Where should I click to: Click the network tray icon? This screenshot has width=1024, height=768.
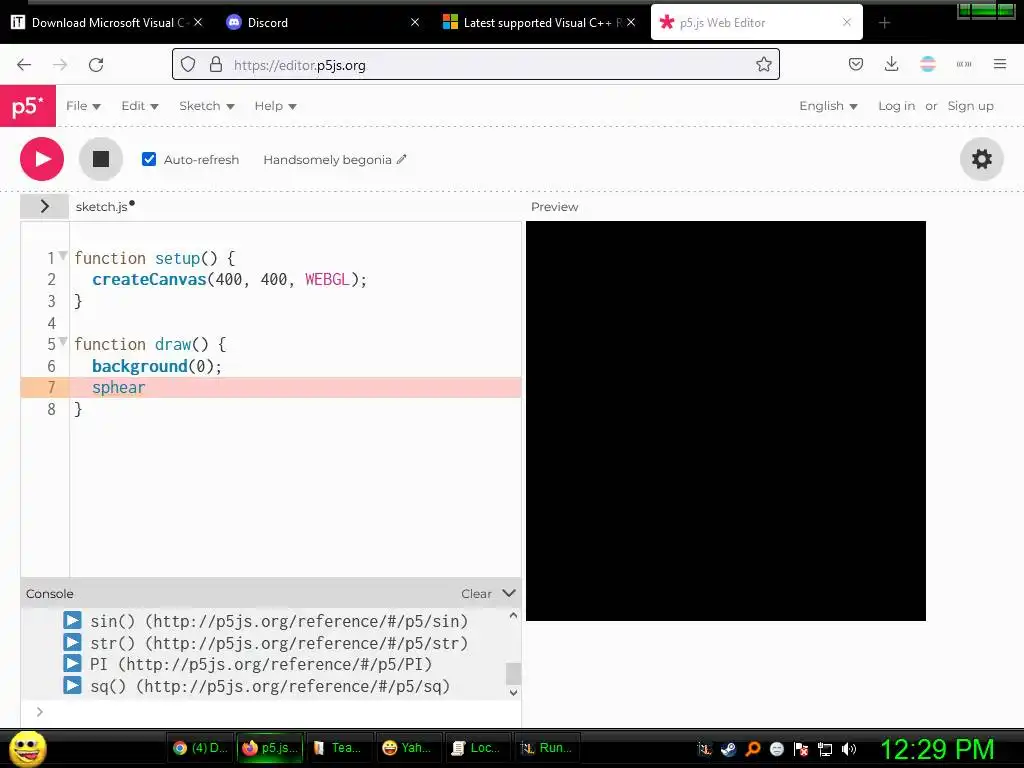[825, 748]
